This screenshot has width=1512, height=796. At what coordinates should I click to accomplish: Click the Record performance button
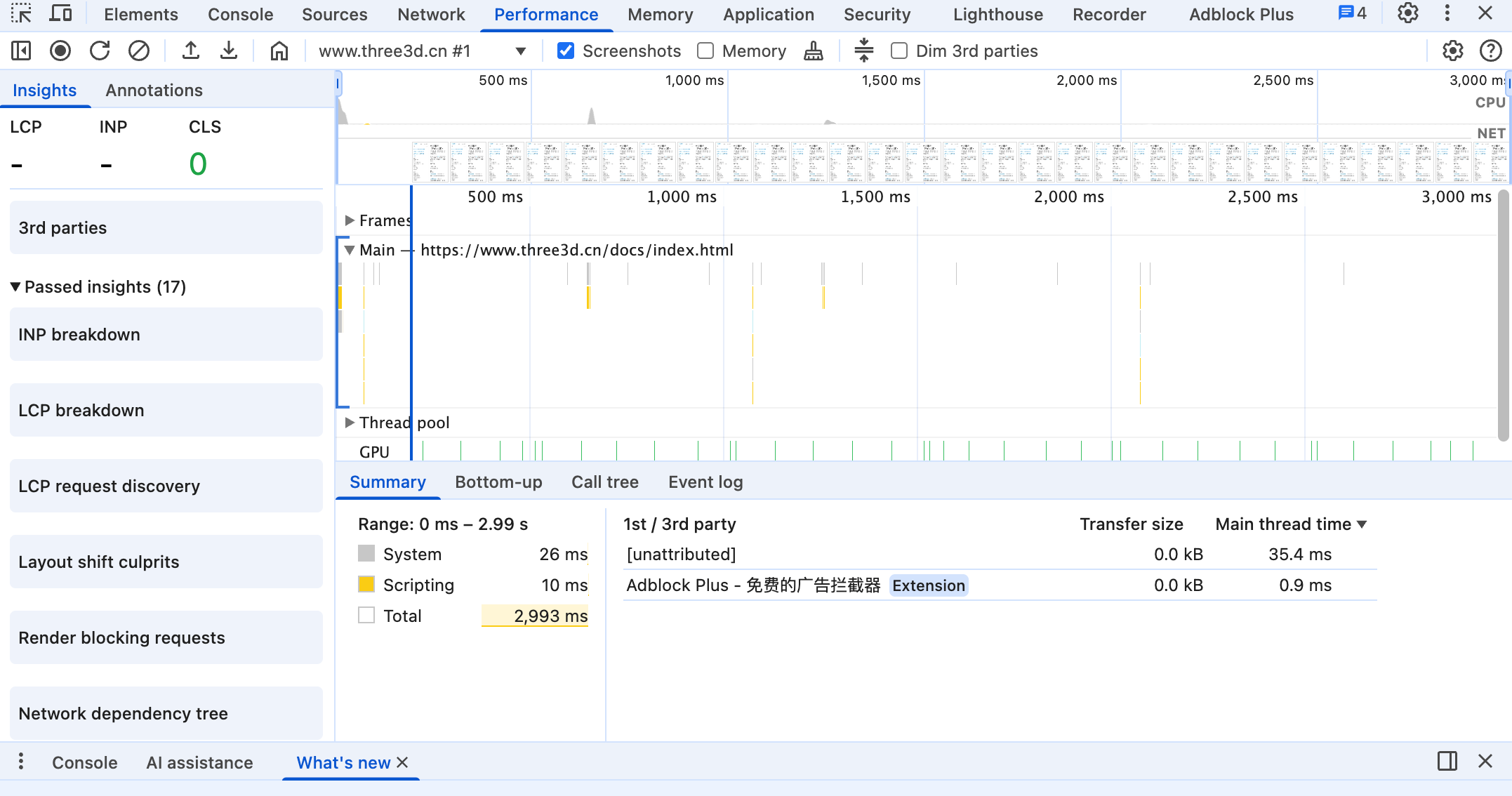click(60, 51)
